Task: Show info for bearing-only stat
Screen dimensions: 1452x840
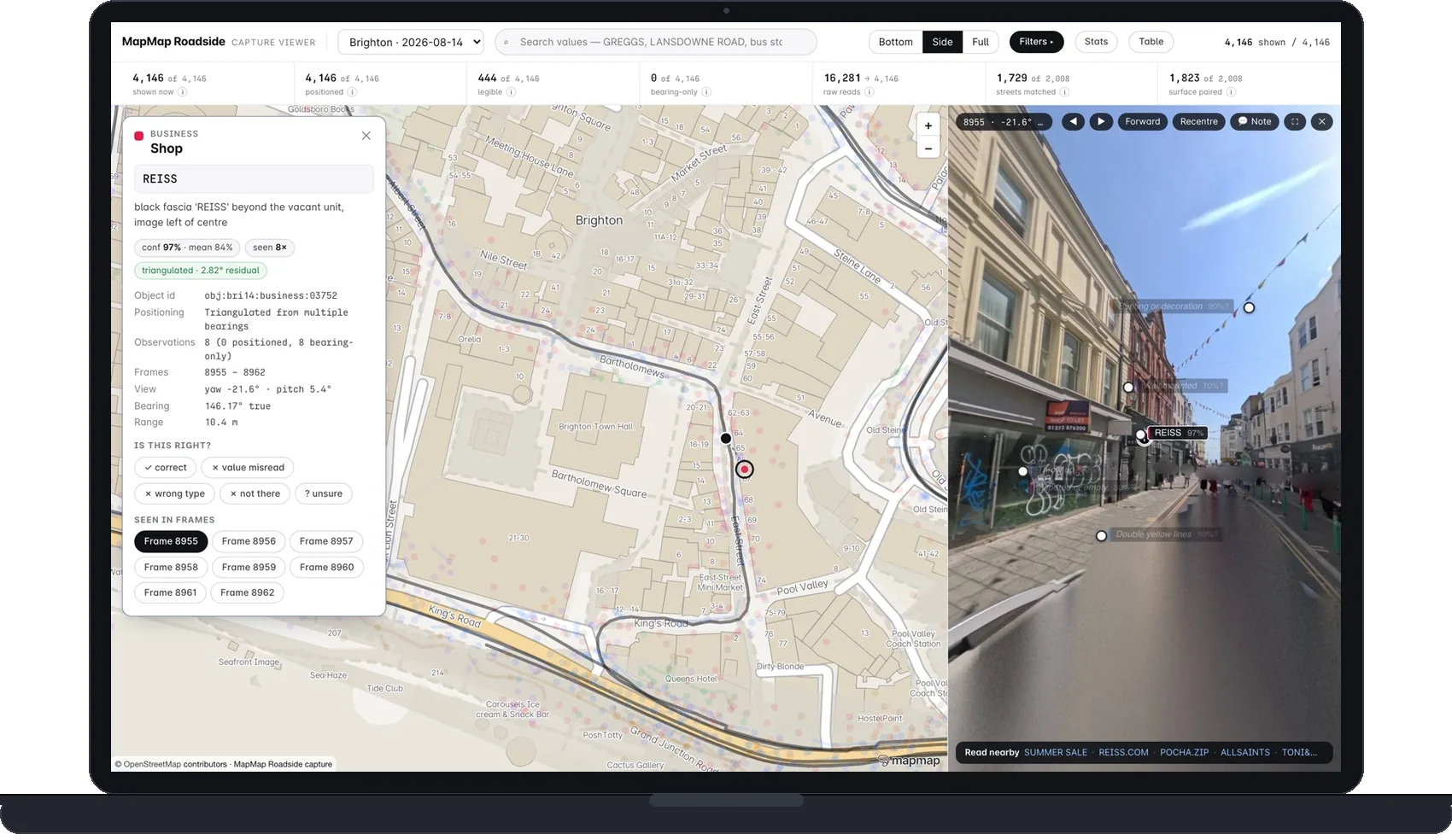Action: click(706, 92)
